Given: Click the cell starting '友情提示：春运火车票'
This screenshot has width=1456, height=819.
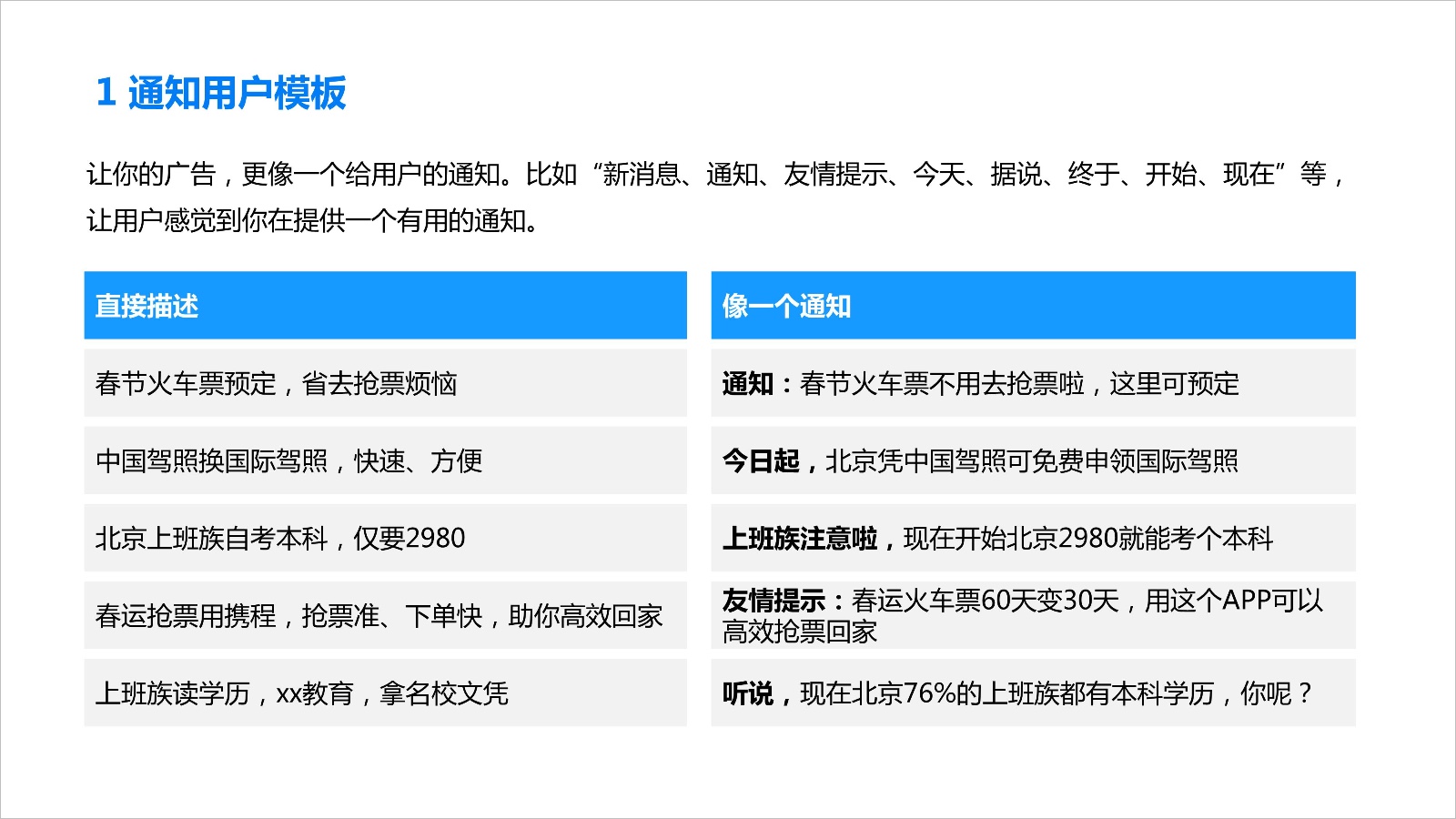Looking at the screenshot, I should (x=1033, y=615).
